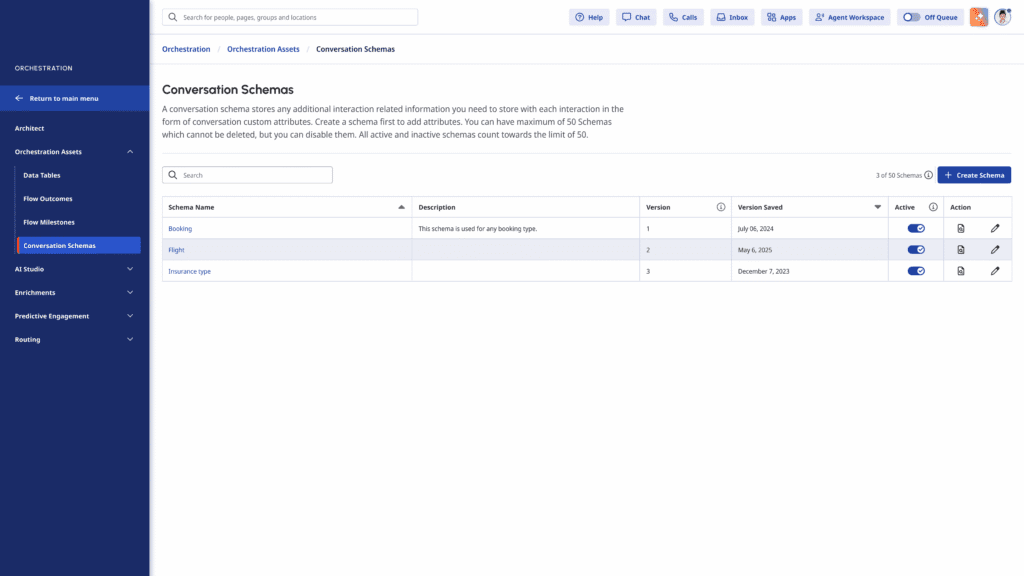Viewport: 1024px width, 576px height.
Task: Select Data Tables in the sidebar
Action: coord(42,175)
